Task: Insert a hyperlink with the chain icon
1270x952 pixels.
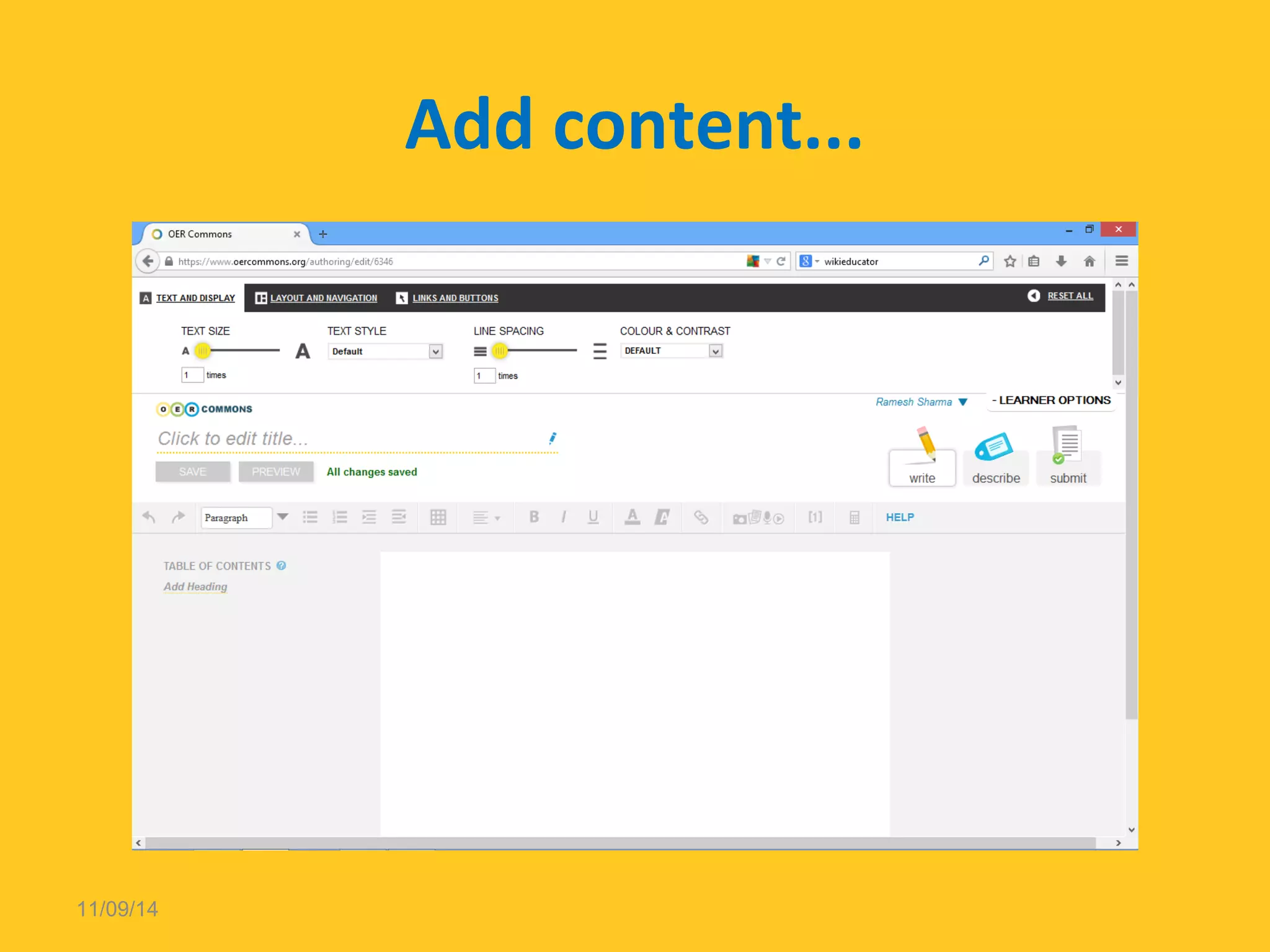Action: [x=701, y=517]
